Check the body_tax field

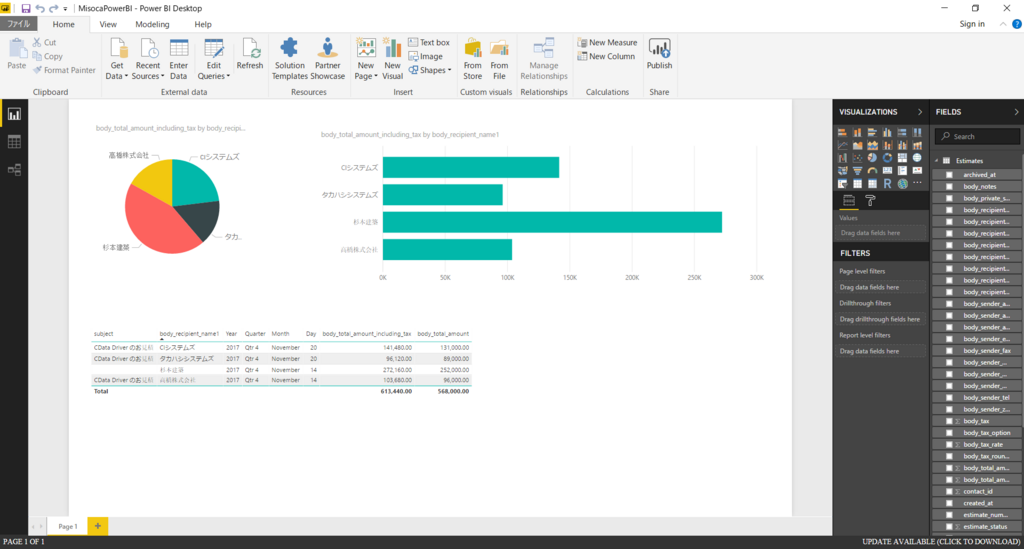[x=949, y=421]
